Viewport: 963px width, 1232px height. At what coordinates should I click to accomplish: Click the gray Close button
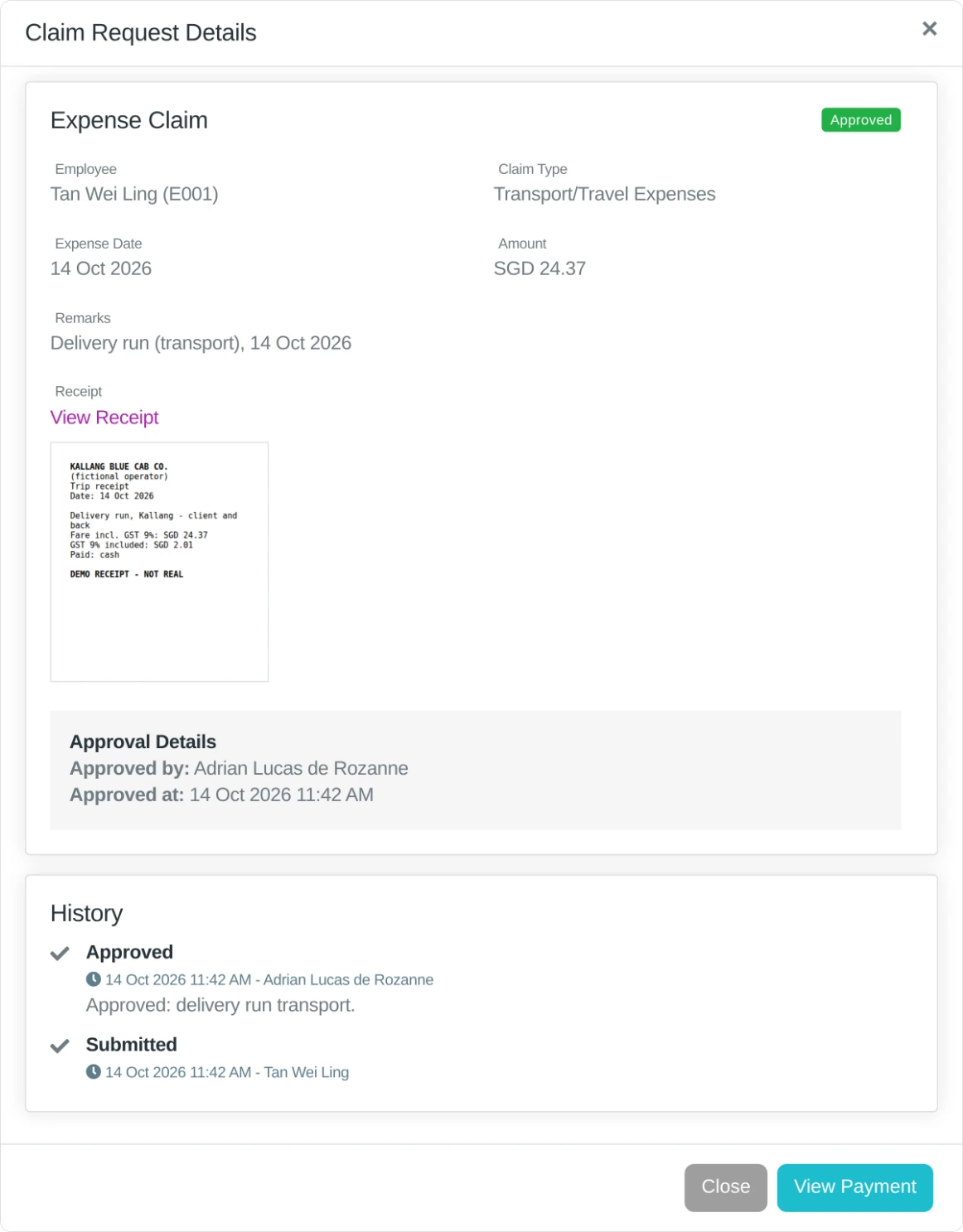pyautogui.click(x=725, y=1187)
